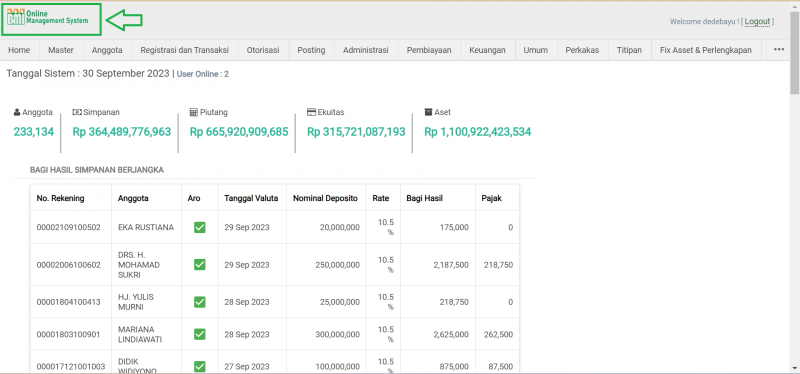Viewport: 800px width, 374px height.
Task: Toggle Aro checkbox for MARIANA LINDIAWATI
Action: tap(199, 334)
